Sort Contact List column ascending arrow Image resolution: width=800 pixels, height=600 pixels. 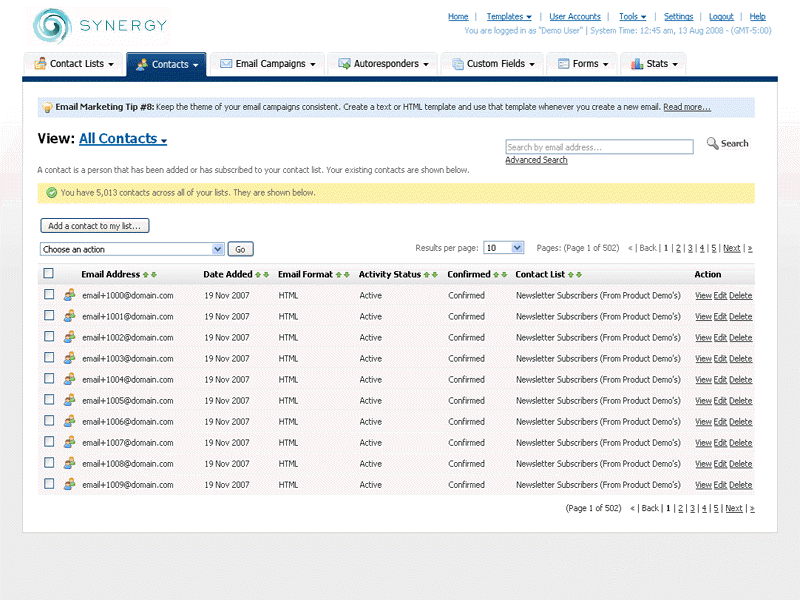tap(571, 275)
